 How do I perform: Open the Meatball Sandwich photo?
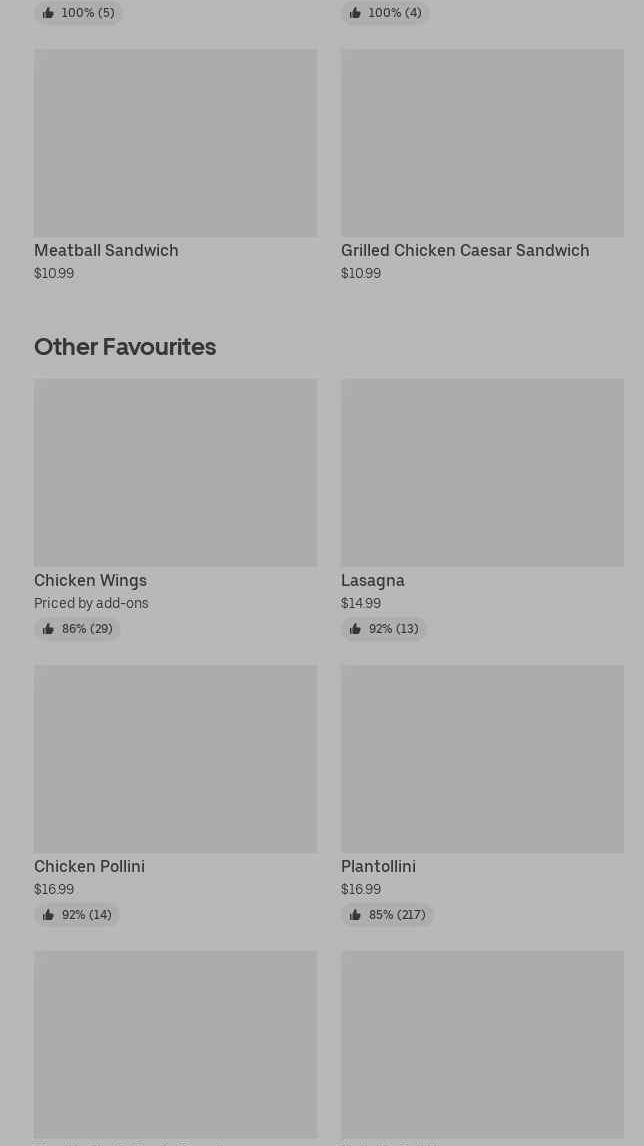[175, 143]
